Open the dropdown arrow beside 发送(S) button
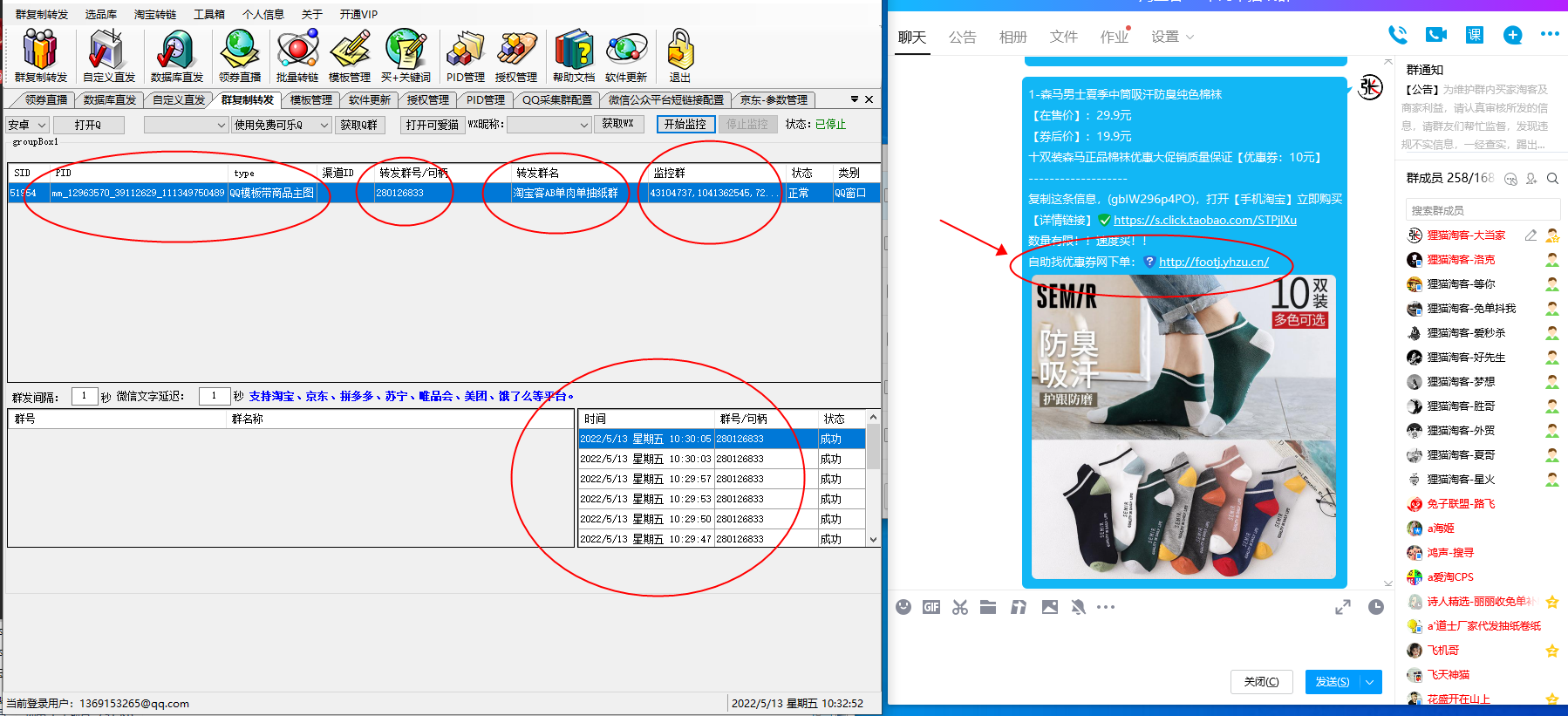1568x716 pixels. (1371, 682)
